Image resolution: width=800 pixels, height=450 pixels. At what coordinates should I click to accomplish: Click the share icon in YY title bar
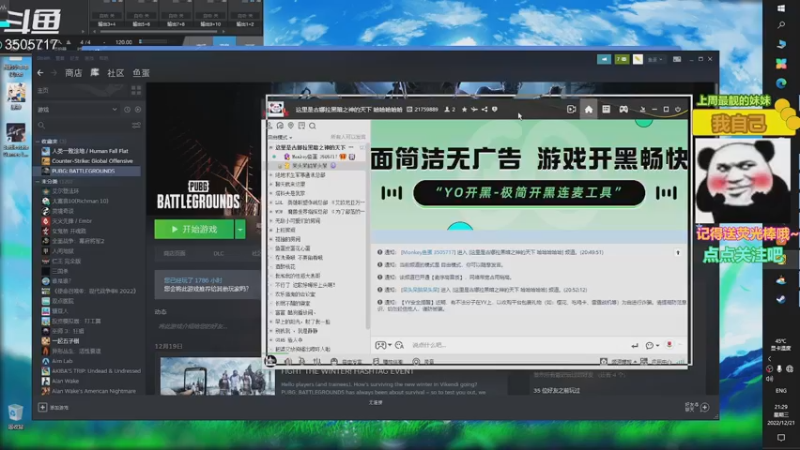[484, 109]
